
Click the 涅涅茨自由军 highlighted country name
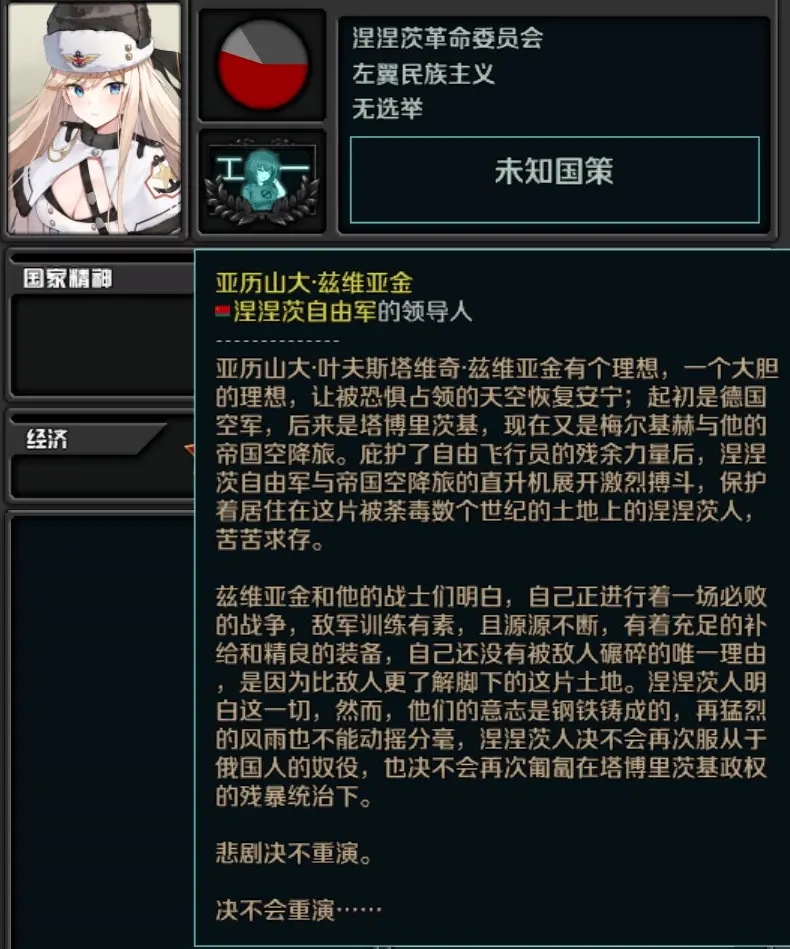[305, 312]
